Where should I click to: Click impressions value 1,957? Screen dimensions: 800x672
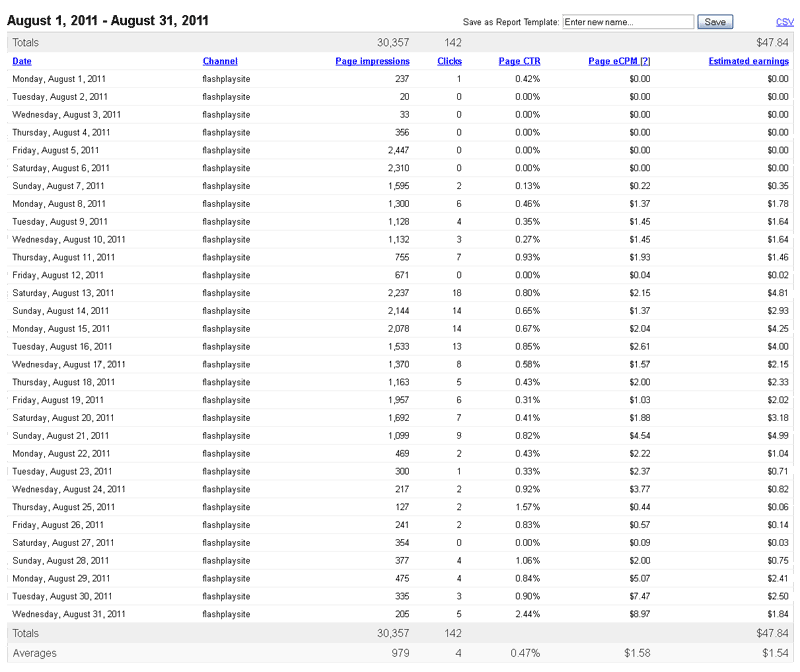(x=398, y=400)
